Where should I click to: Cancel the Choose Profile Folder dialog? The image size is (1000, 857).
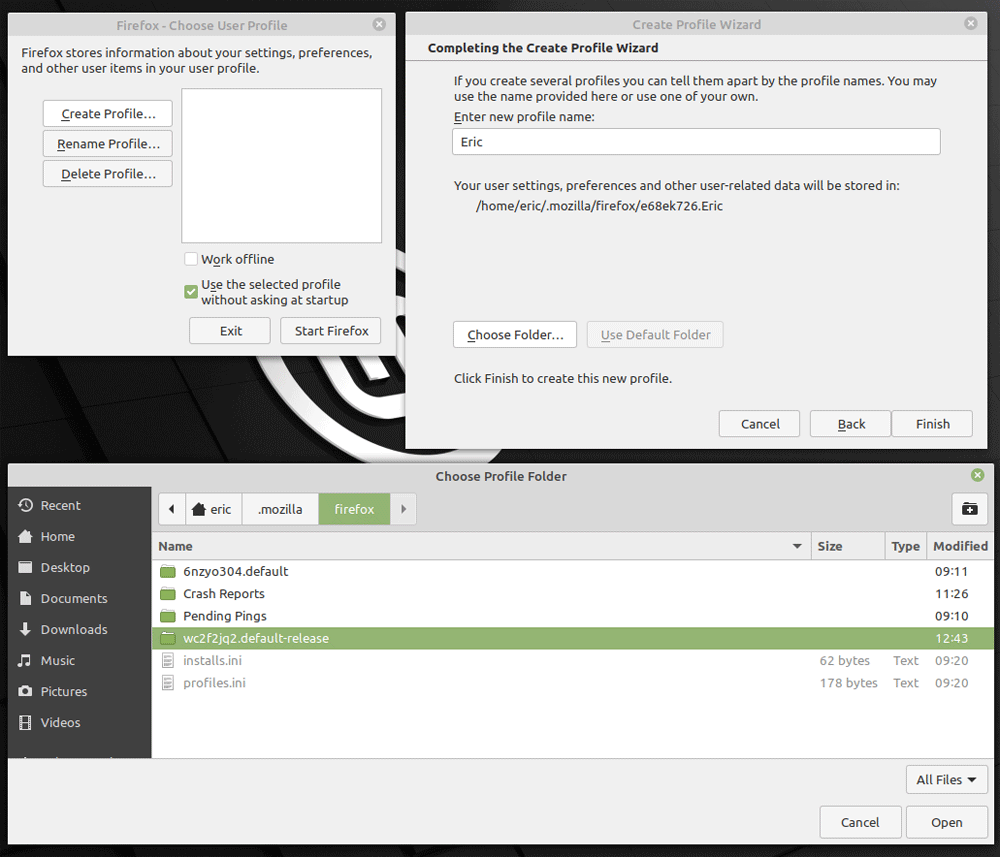click(x=860, y=823)
